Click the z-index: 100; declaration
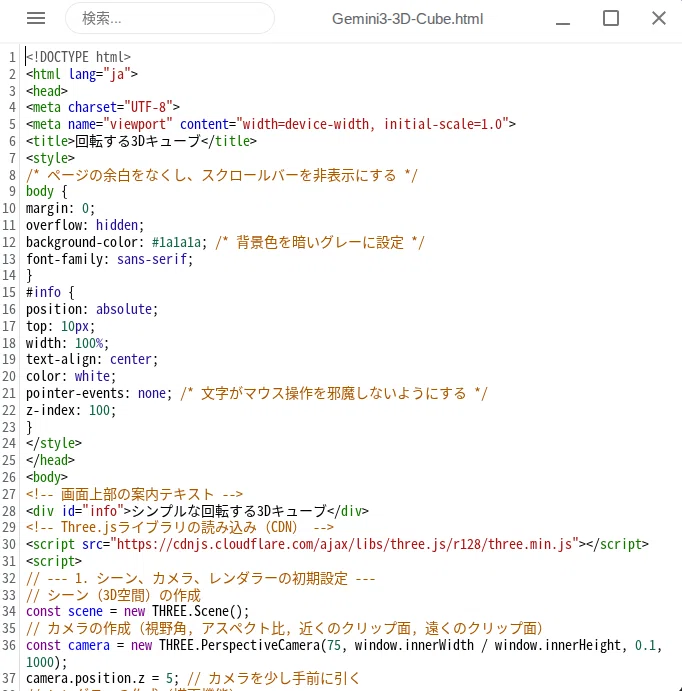Image resolution: width=682 pixels, height=691 pixels. (x=71, y=410)
